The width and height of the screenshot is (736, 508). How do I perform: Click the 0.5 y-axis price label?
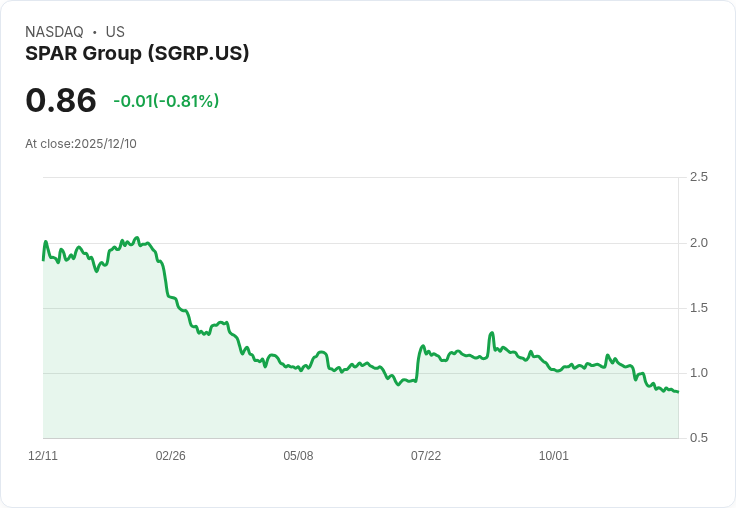click(x=698, y=438)
